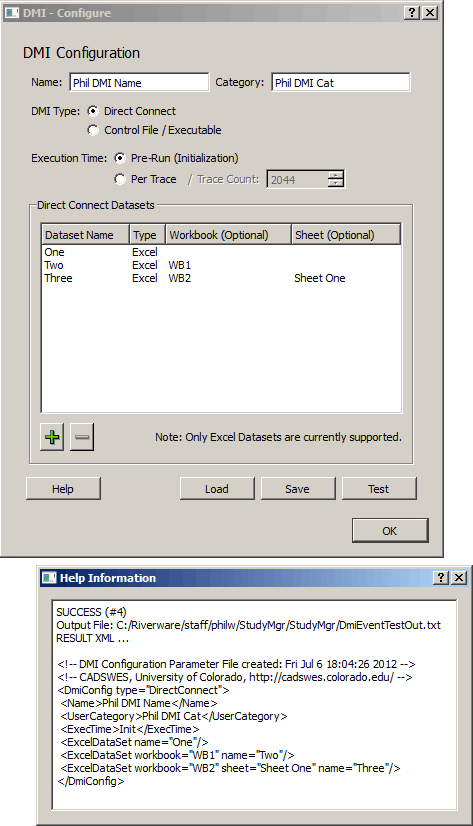Save the DMI configuration
This screenshot has height=826, width=473.
pos(298,489)
